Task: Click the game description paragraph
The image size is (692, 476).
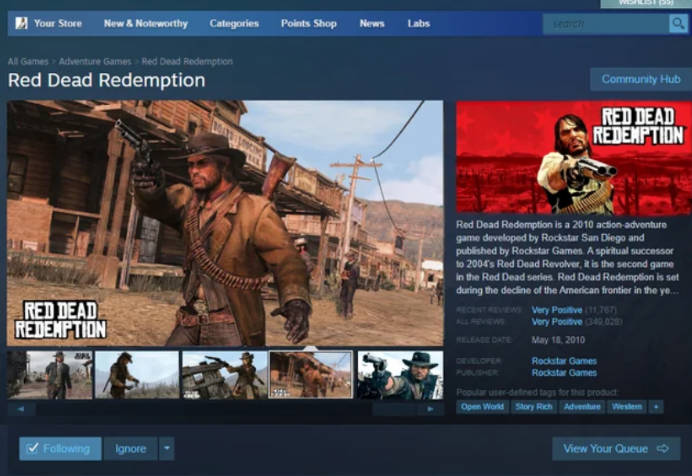Action: coord(568,257)
